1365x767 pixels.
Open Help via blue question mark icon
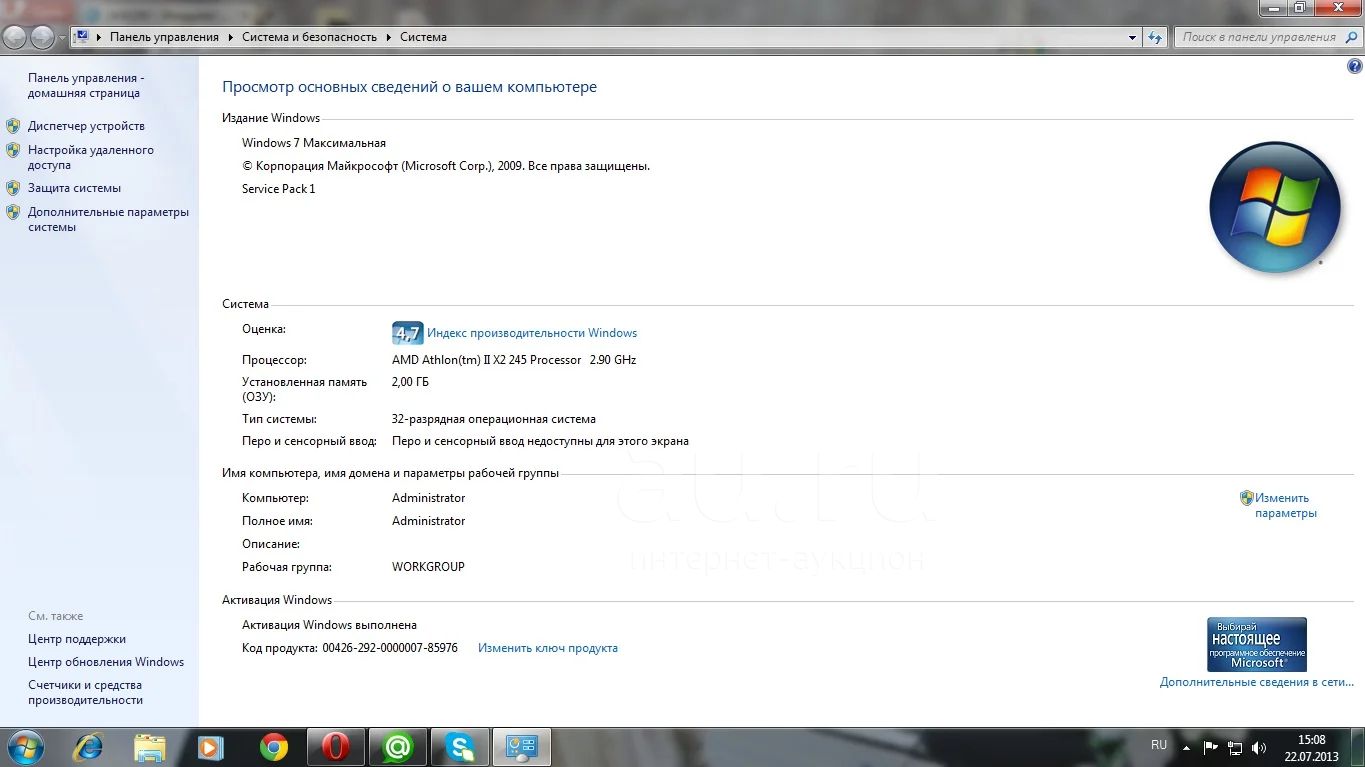[1355, 66]
